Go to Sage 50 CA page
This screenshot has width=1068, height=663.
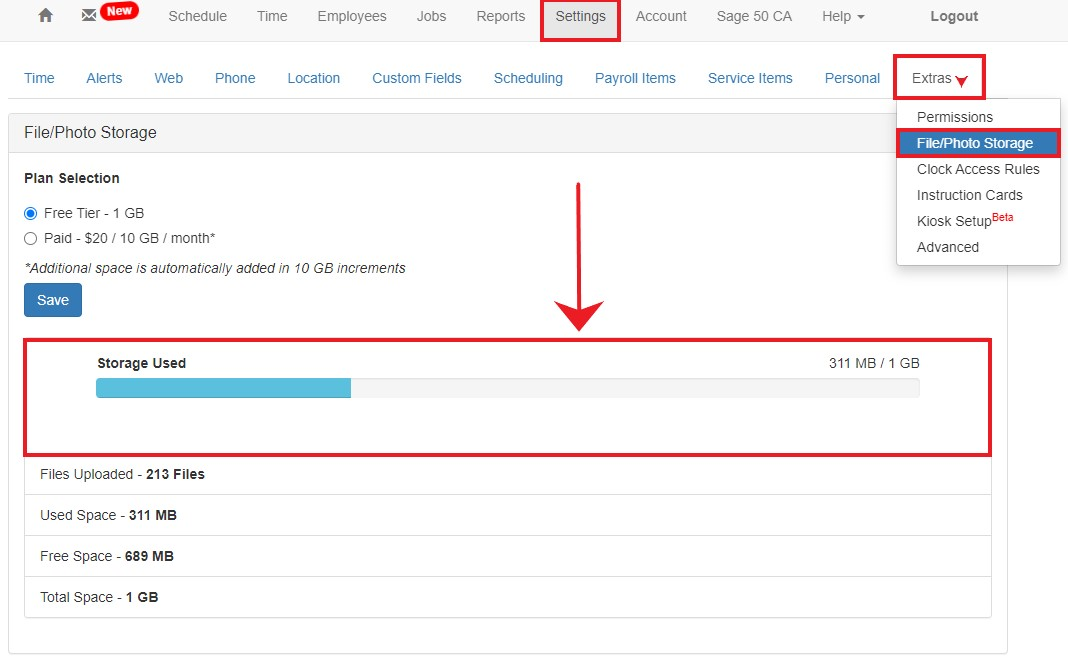coord(754,16)
